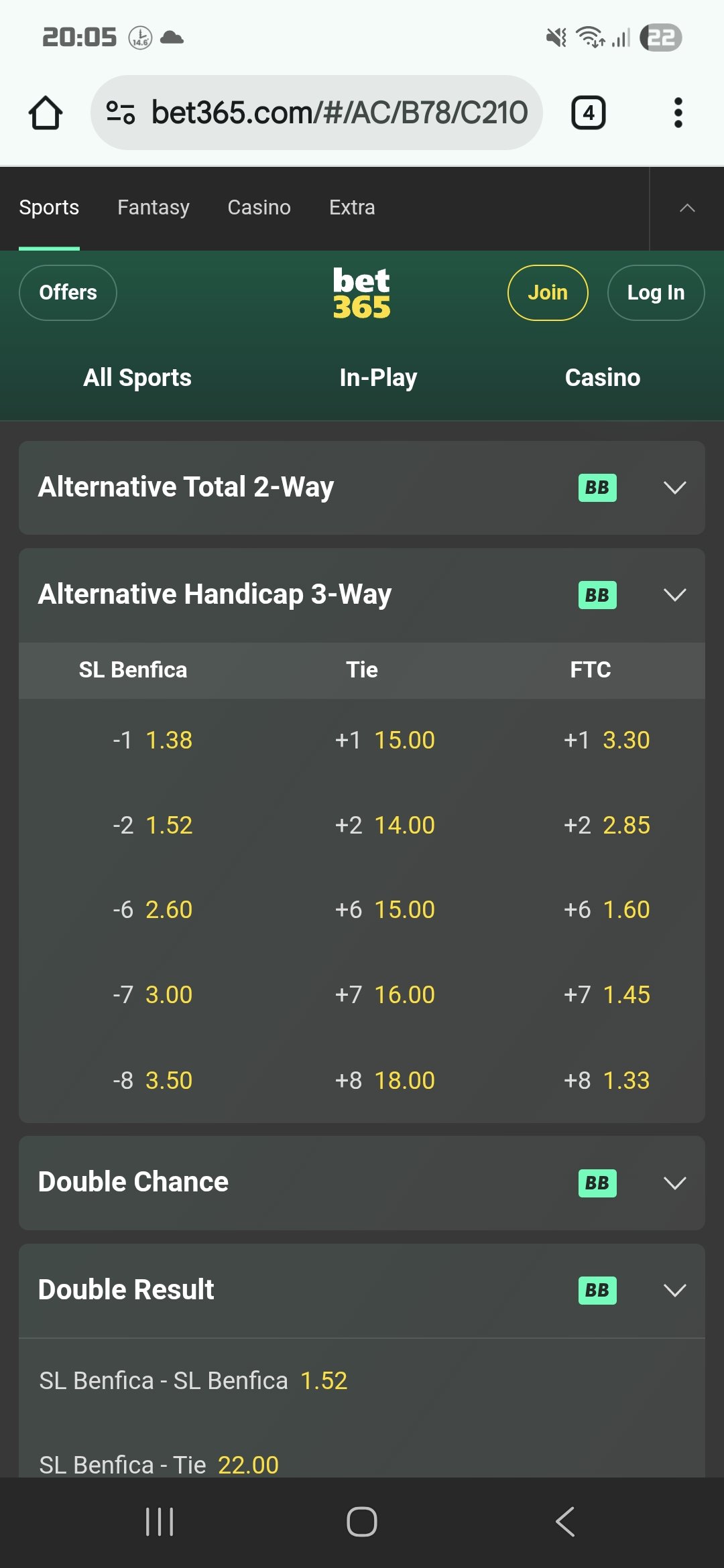Click the Join button
This screenshot has height=1568, width=724.
click(x=548, y=293)
